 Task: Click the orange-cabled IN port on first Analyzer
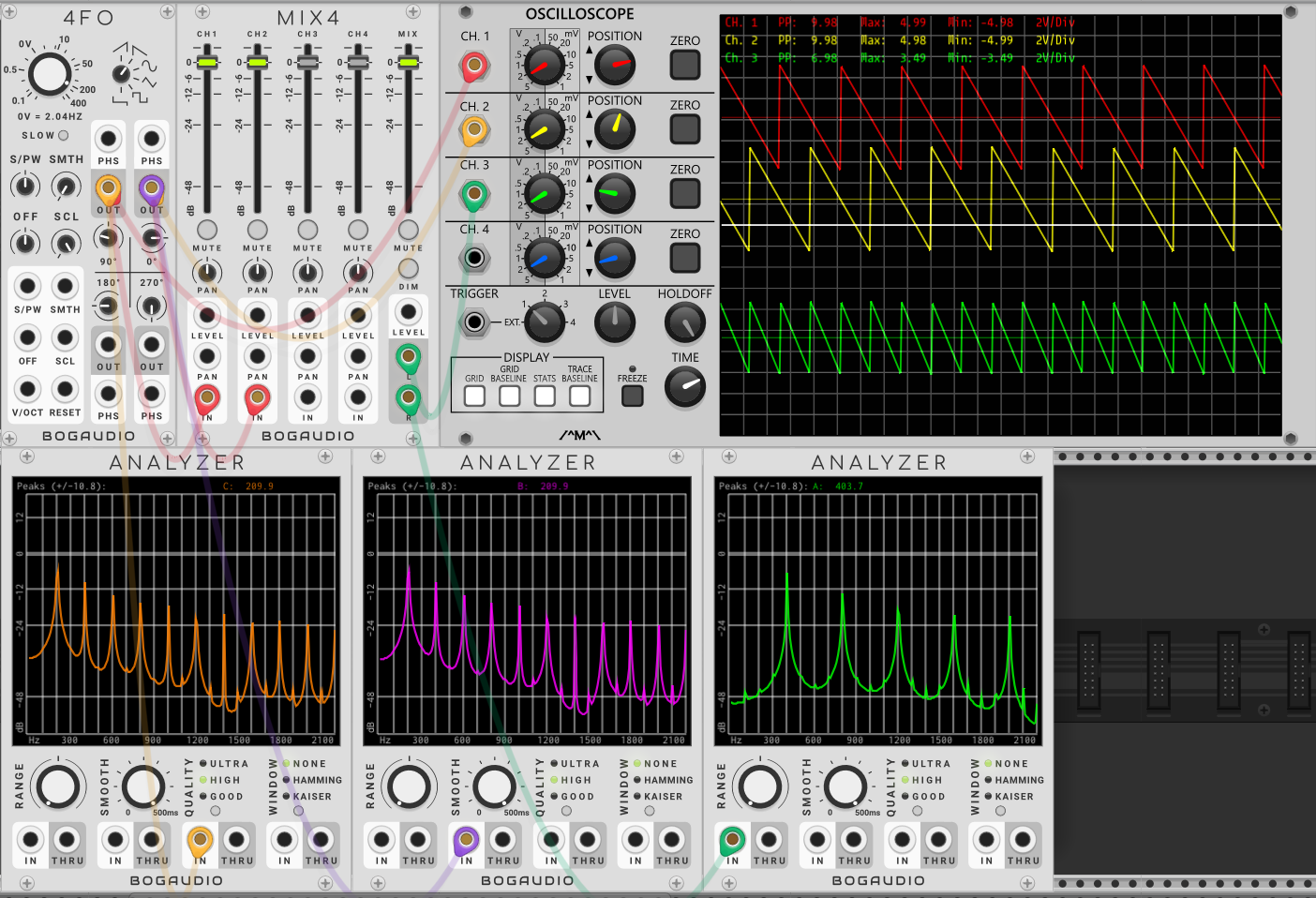pyautogui.click(x=200, y=839)
